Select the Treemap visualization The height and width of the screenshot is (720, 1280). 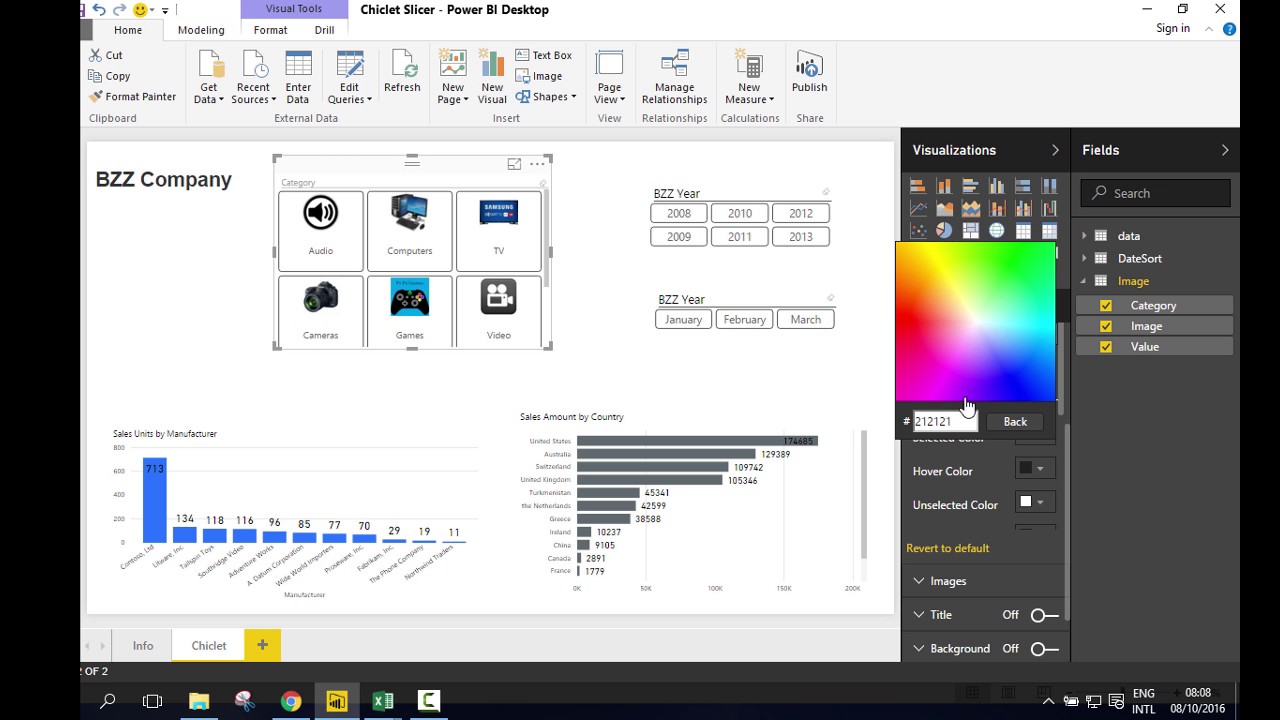tap(970, 231)
